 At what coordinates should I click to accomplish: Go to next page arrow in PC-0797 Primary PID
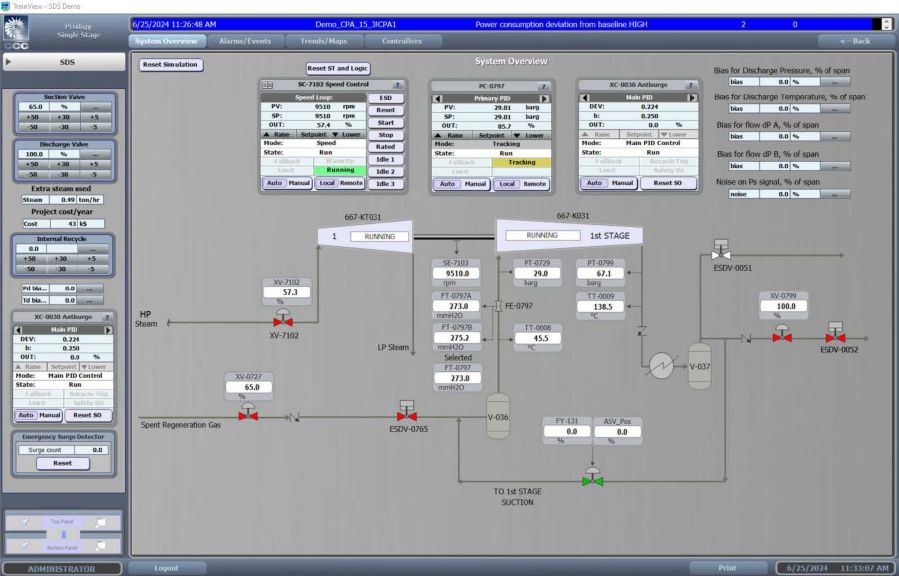coord(544,99)
